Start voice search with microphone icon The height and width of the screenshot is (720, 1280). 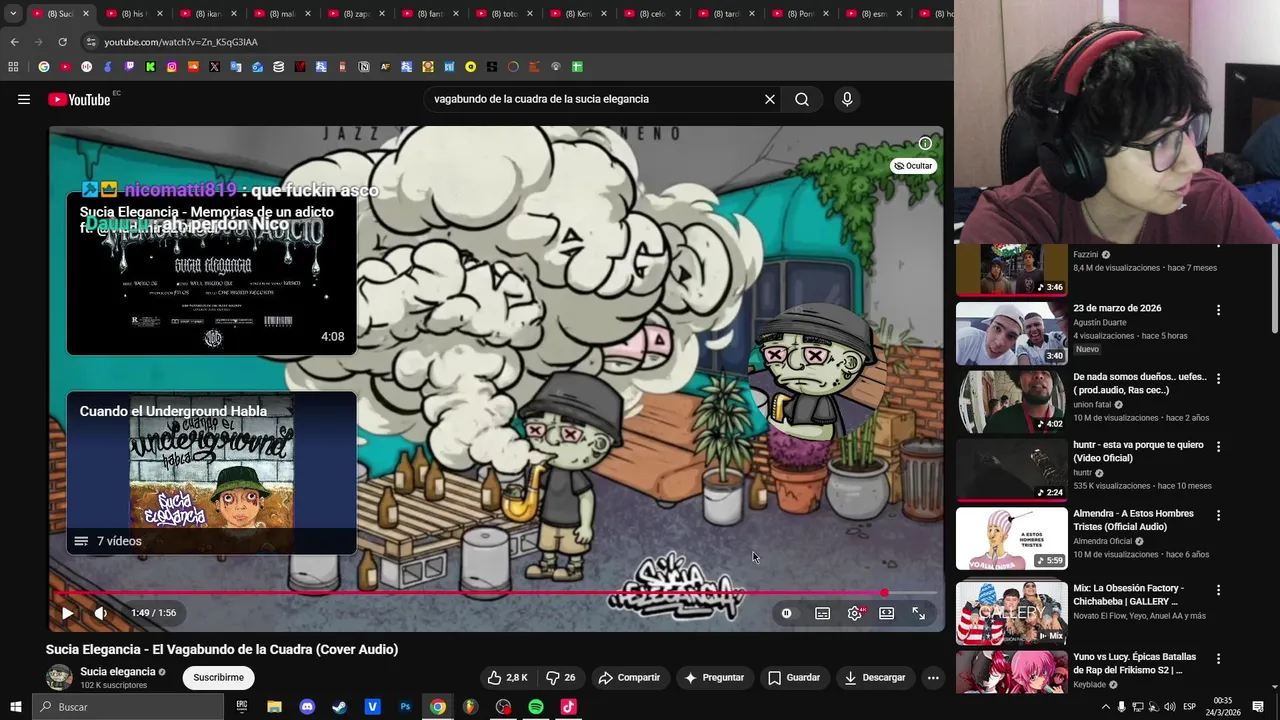(847, 99)
